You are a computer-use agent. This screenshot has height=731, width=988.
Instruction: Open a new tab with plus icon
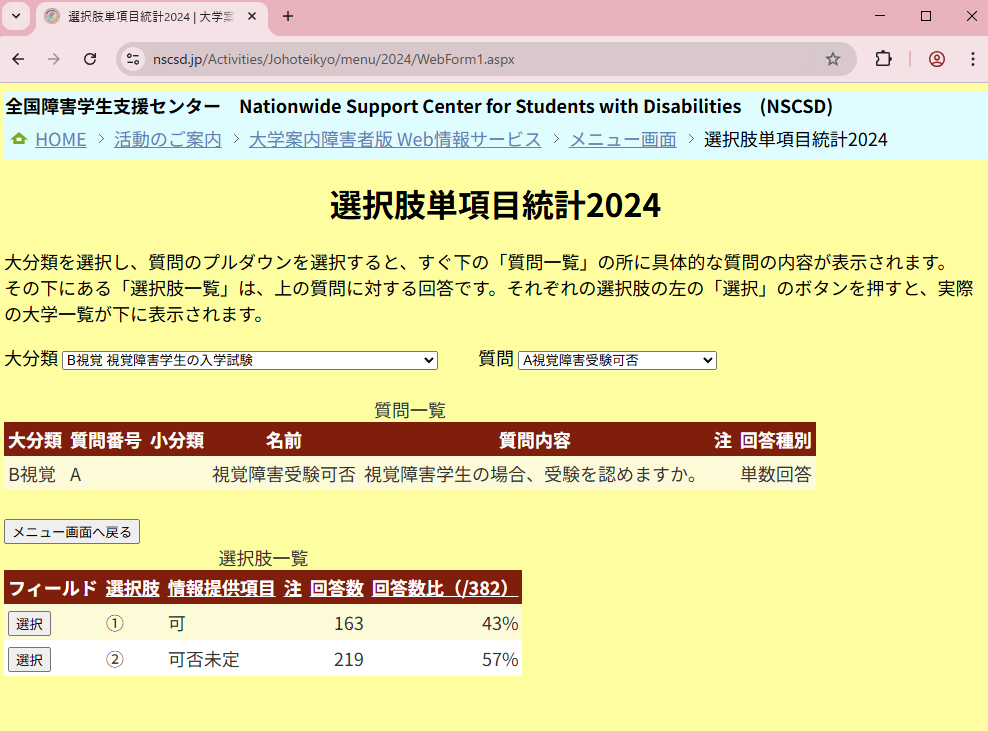point(288,16)
